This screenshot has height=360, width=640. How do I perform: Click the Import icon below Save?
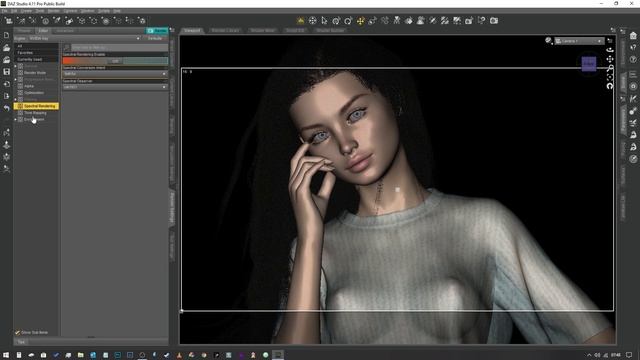pyautogui.click(x=7, y=84)
